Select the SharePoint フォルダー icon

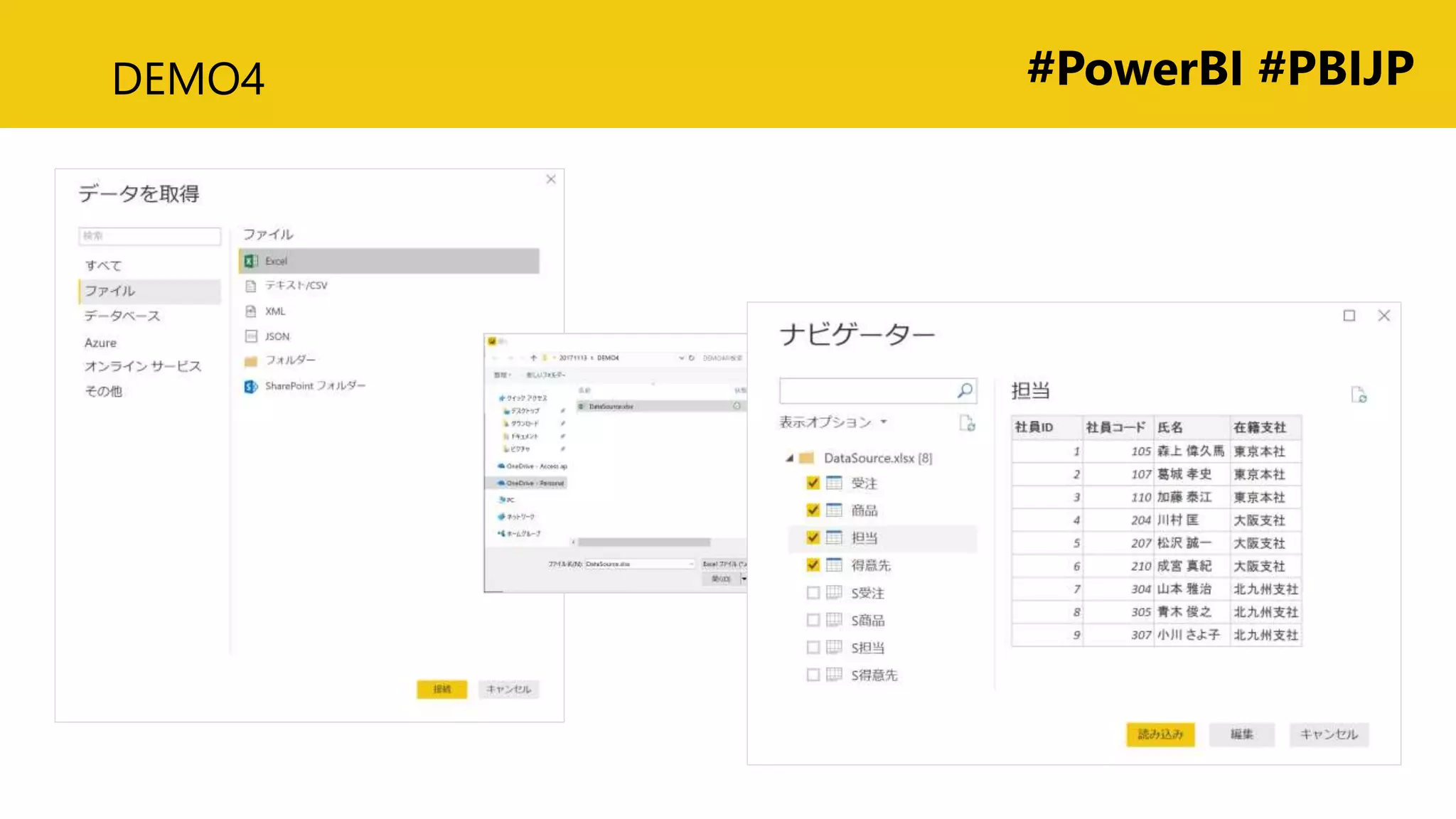click(251, 386)
